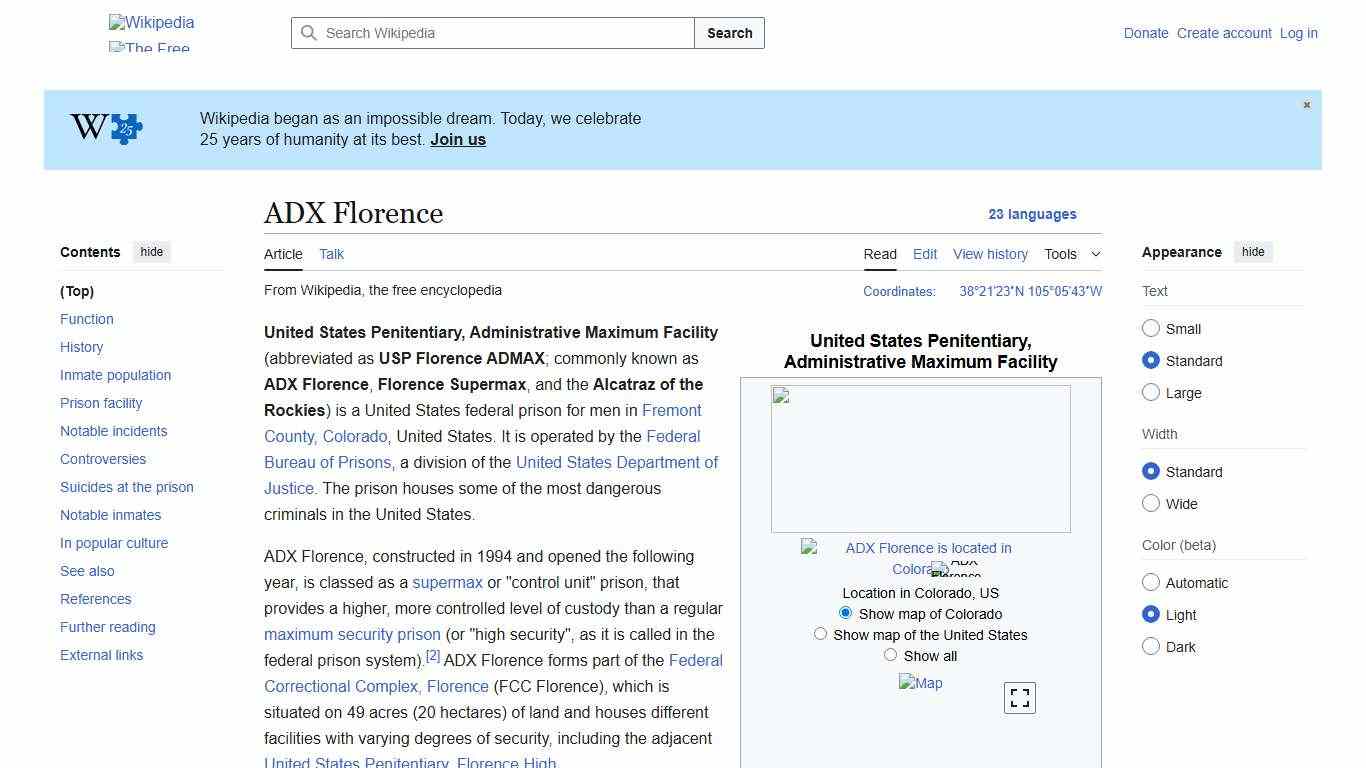Click the Join us link

[458, 139]
